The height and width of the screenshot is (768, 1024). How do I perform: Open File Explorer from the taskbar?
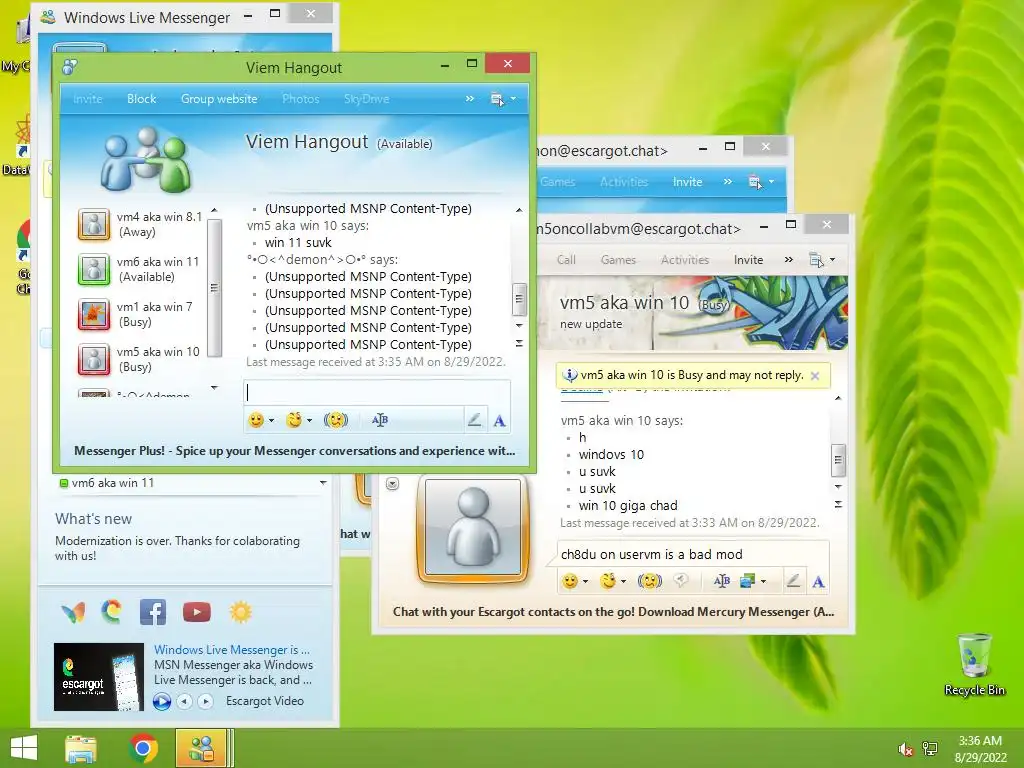[x=81, y=748]
